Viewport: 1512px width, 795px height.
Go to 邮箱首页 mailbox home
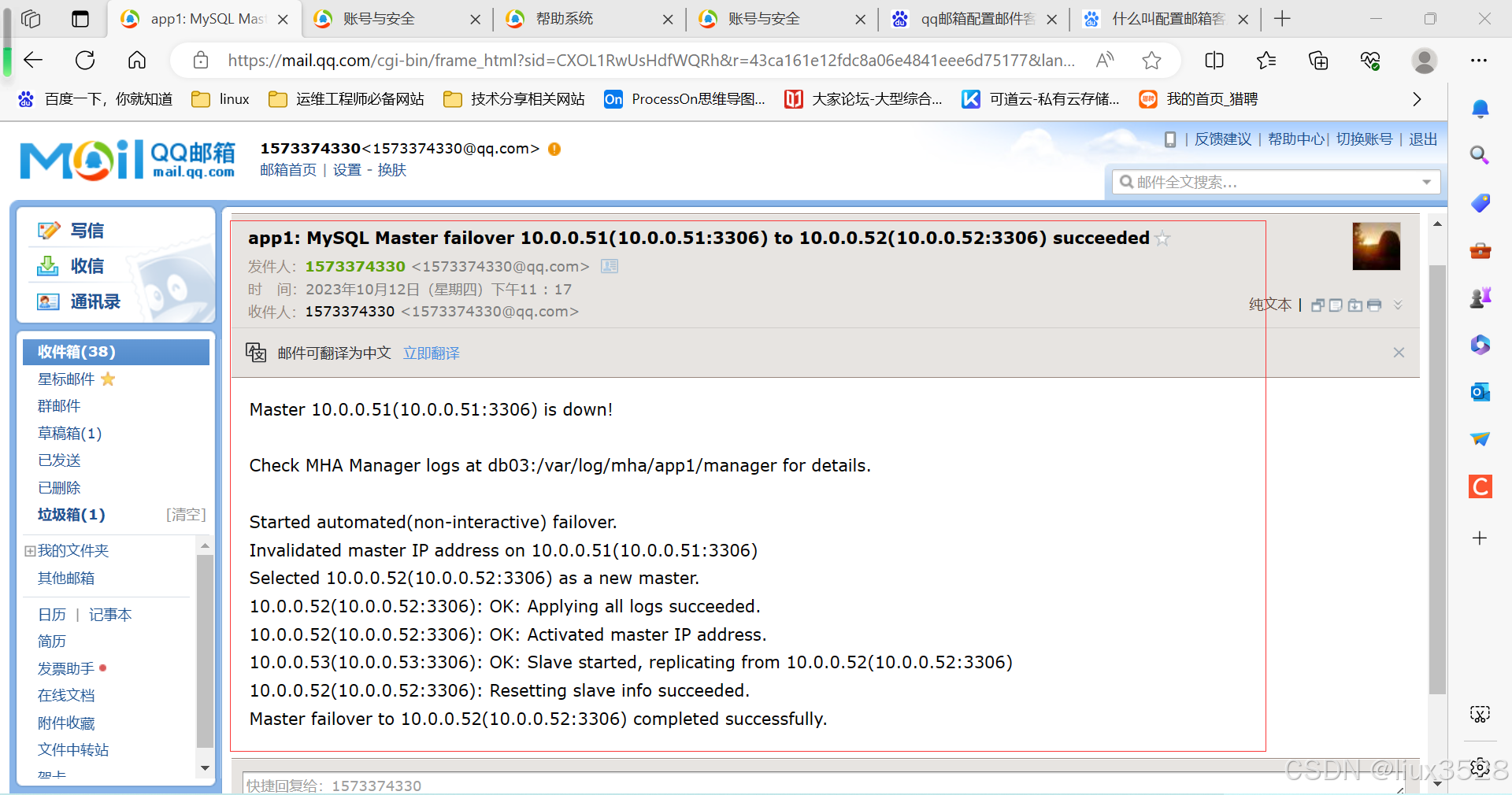[x=288, y=170]
